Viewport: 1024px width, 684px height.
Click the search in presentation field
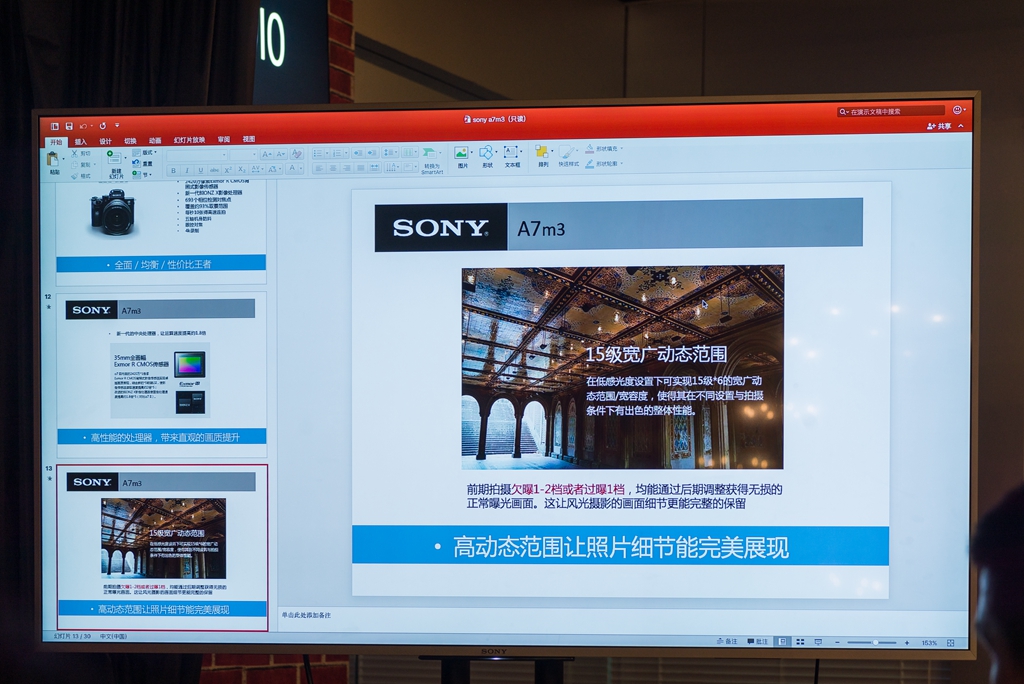[891, 112]
